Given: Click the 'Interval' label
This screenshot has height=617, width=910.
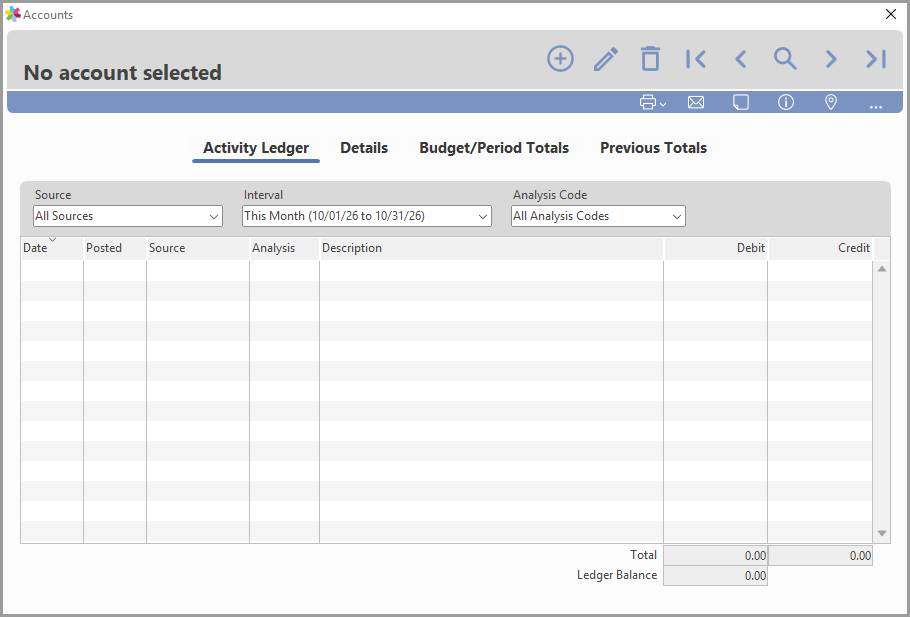Looking at the screenshot, I should pyautogui.click(x=263, y=195).
